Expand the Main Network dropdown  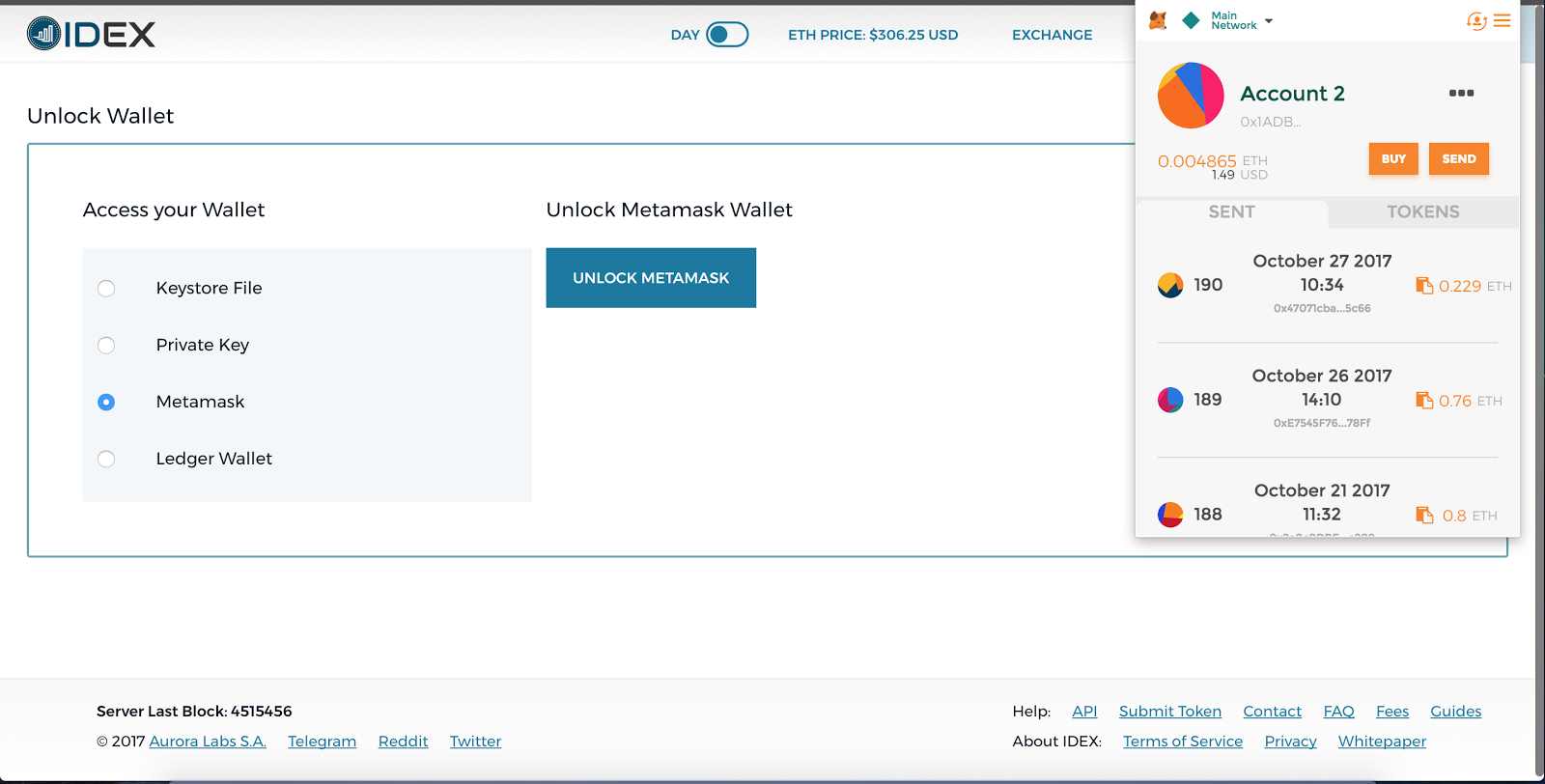click(x=1242, y=20)
